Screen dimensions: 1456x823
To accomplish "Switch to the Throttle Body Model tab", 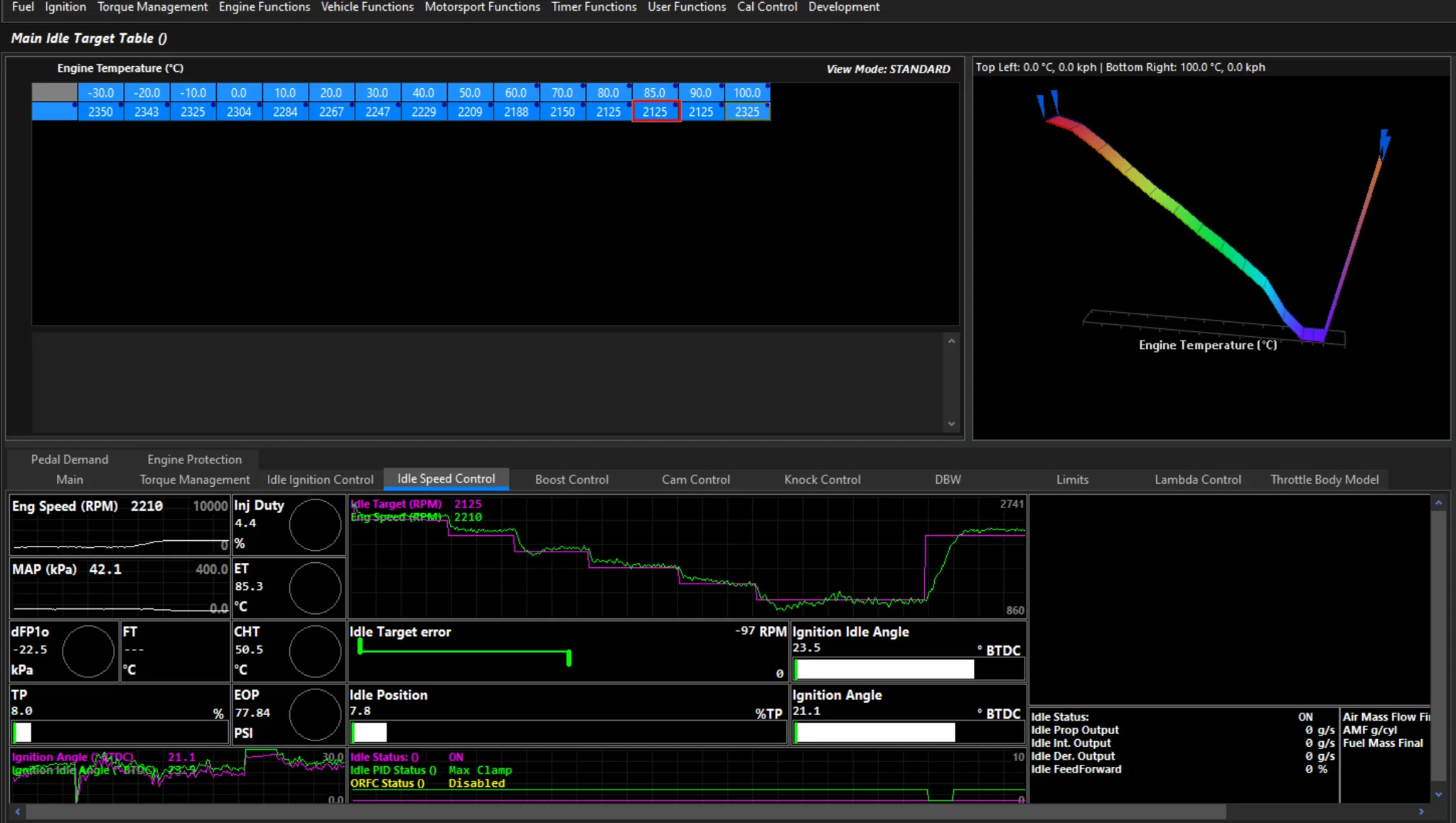I will (1324, 480).
